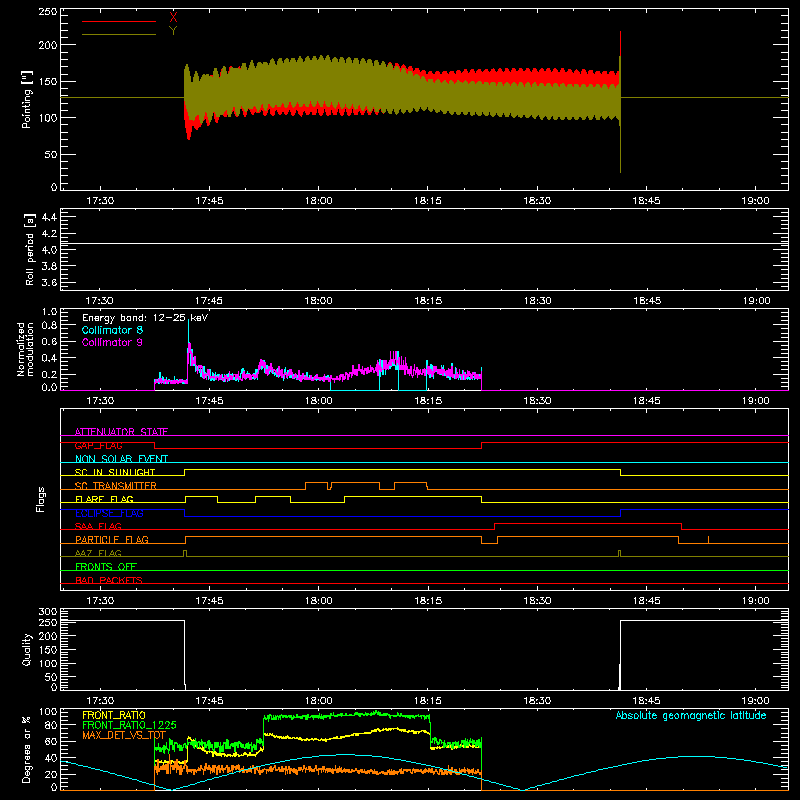Viewport: 800px width, 800px height.
Task: Click the 17:45 tick label under Quality panel
Action: click(209, 701)
